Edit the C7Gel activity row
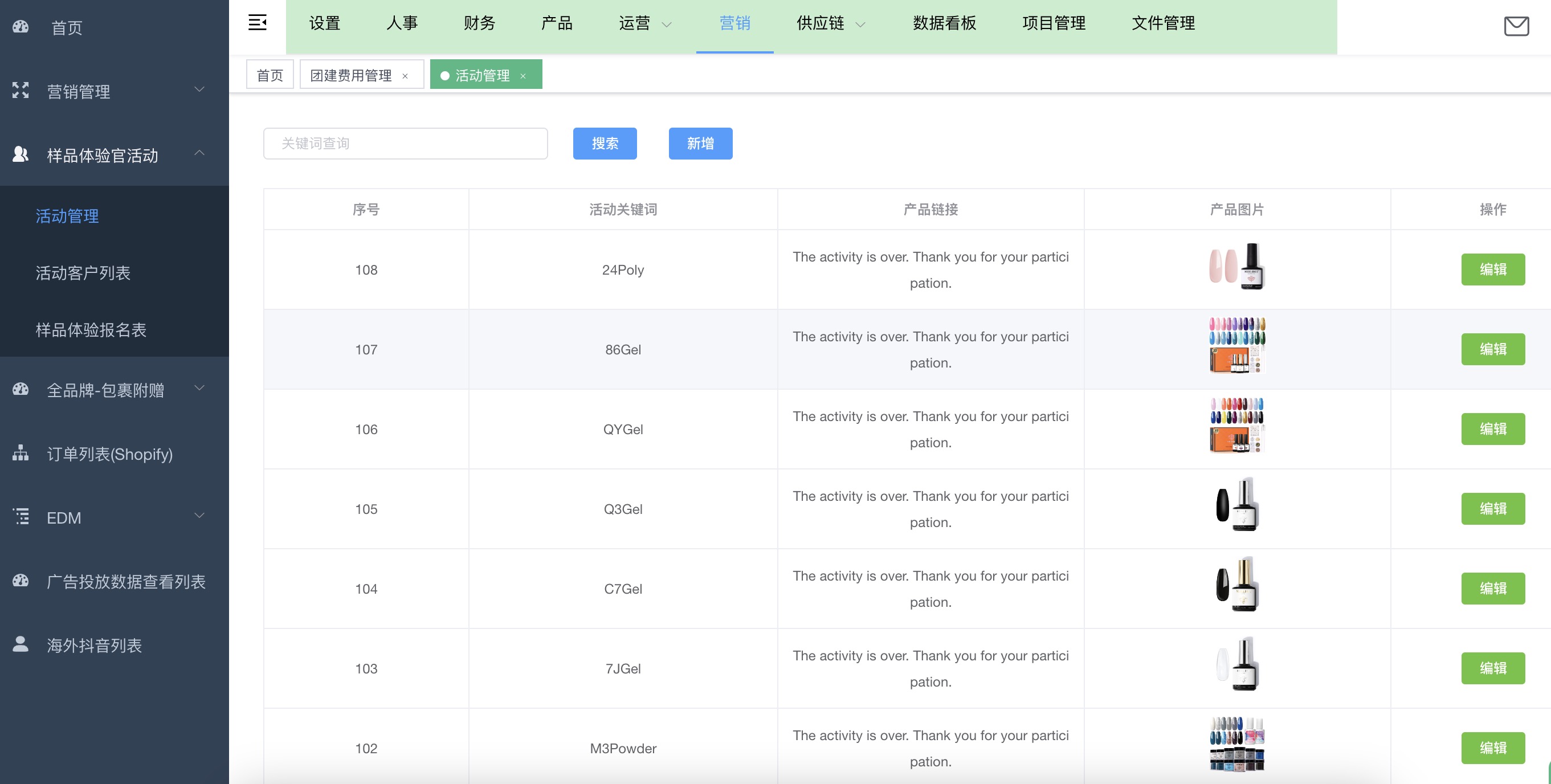The height and width of the screenshot is (784, 1551). [x=1493, y=589]
